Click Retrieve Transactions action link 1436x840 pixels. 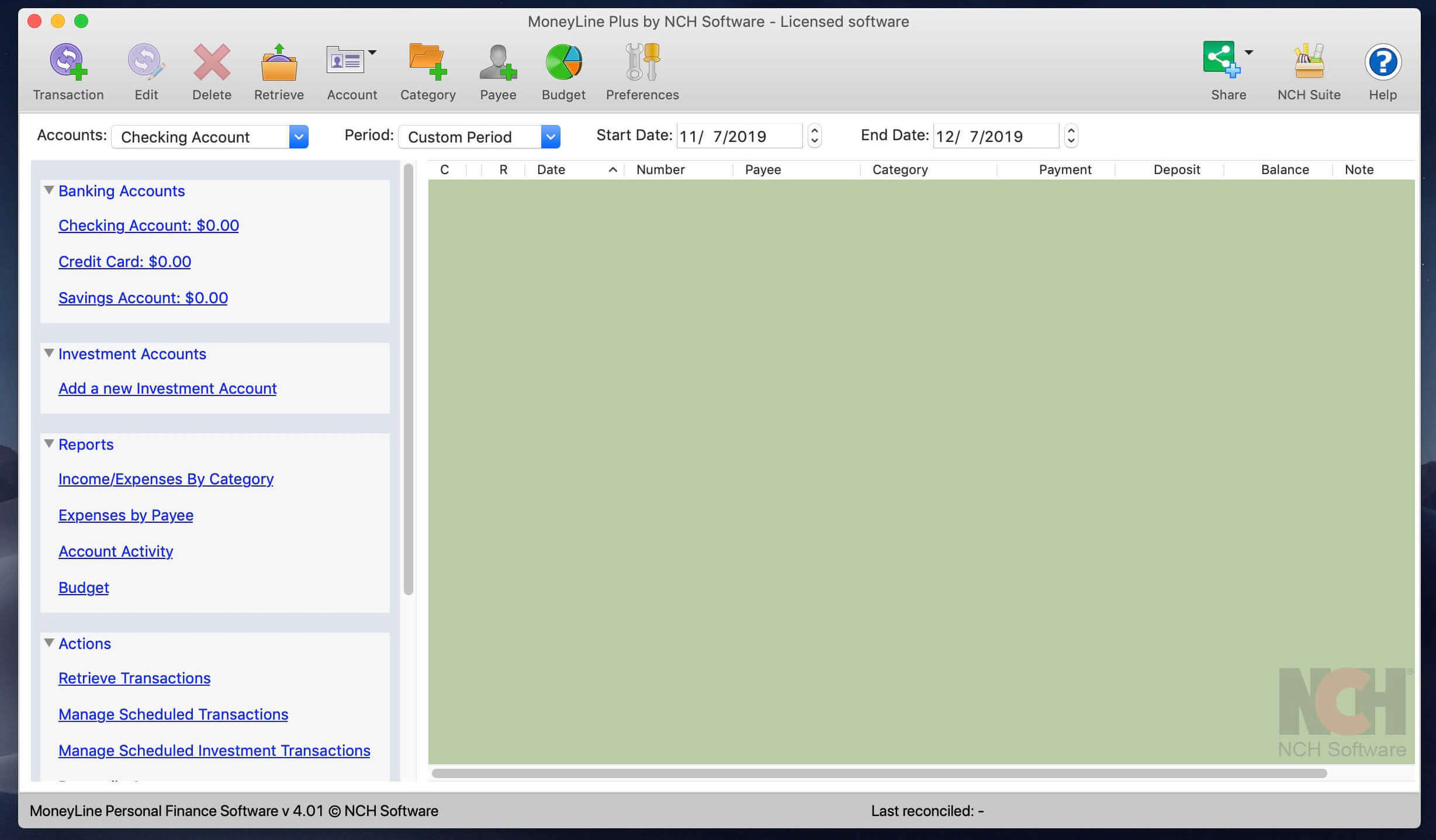coord(134,678)
